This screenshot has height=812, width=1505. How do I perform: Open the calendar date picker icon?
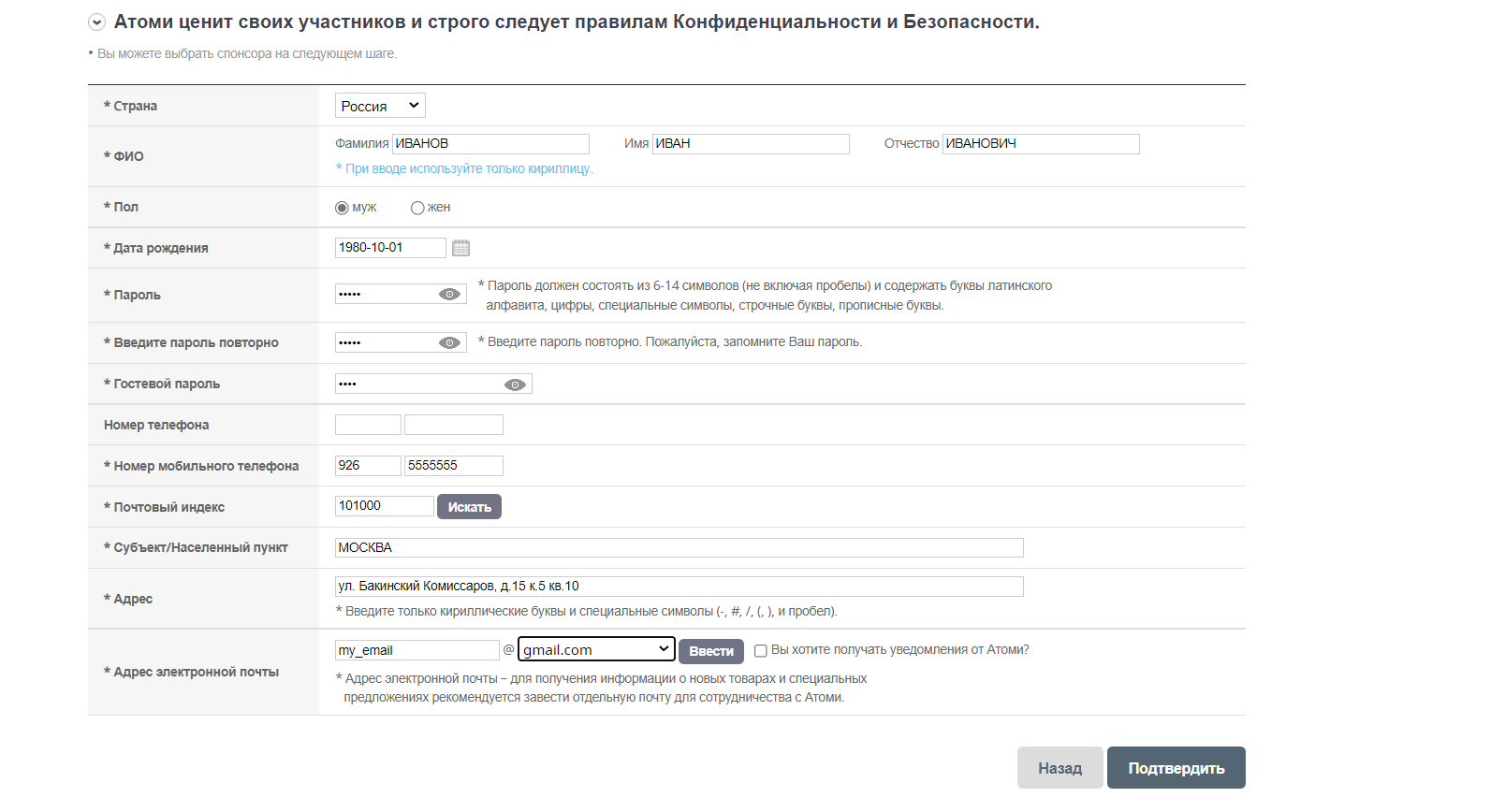pos(460,248)
